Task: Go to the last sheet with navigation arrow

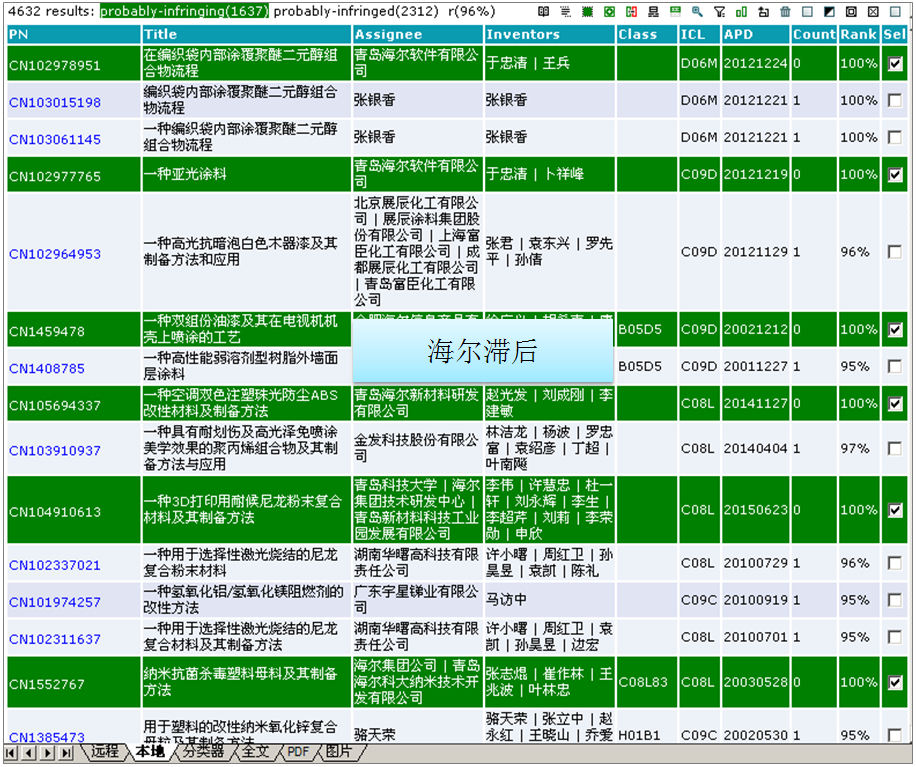Action: click(x=67, y=752)
